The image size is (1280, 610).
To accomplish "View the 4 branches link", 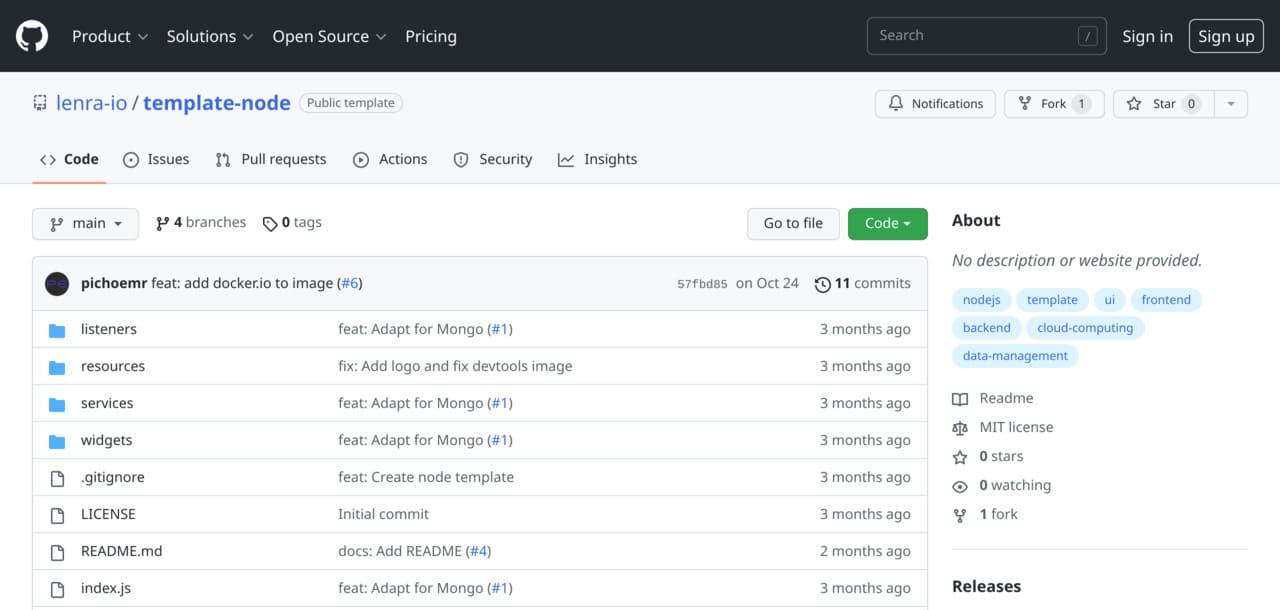I will point(201,223).
